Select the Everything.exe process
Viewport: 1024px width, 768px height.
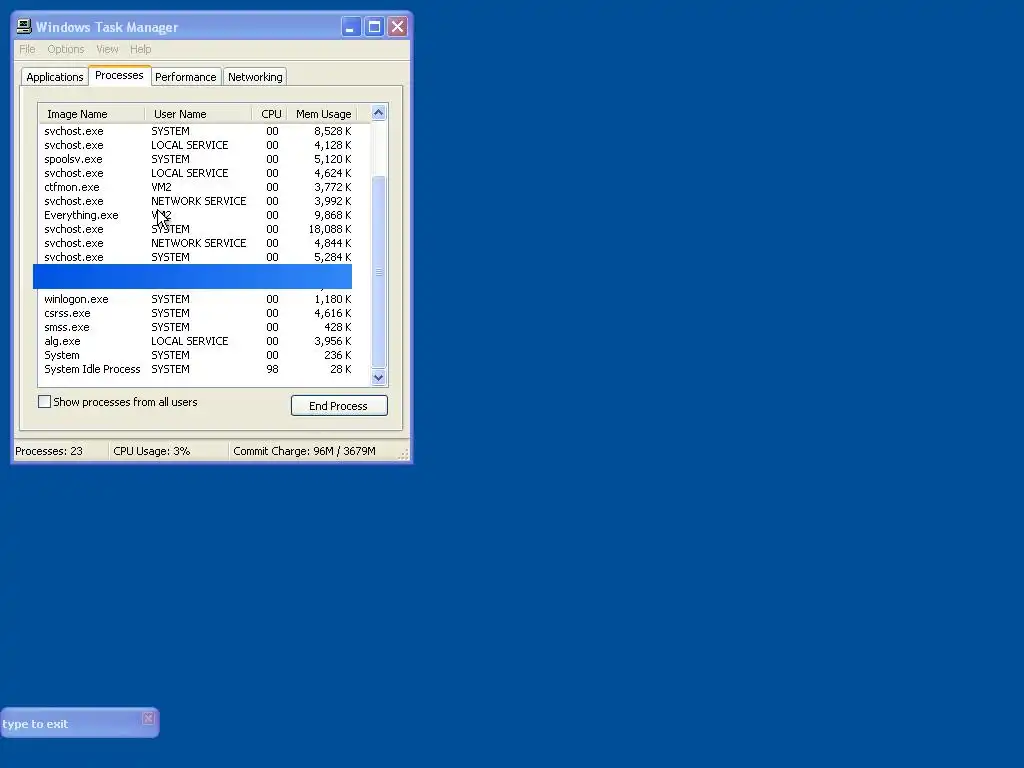pos(197,215)
